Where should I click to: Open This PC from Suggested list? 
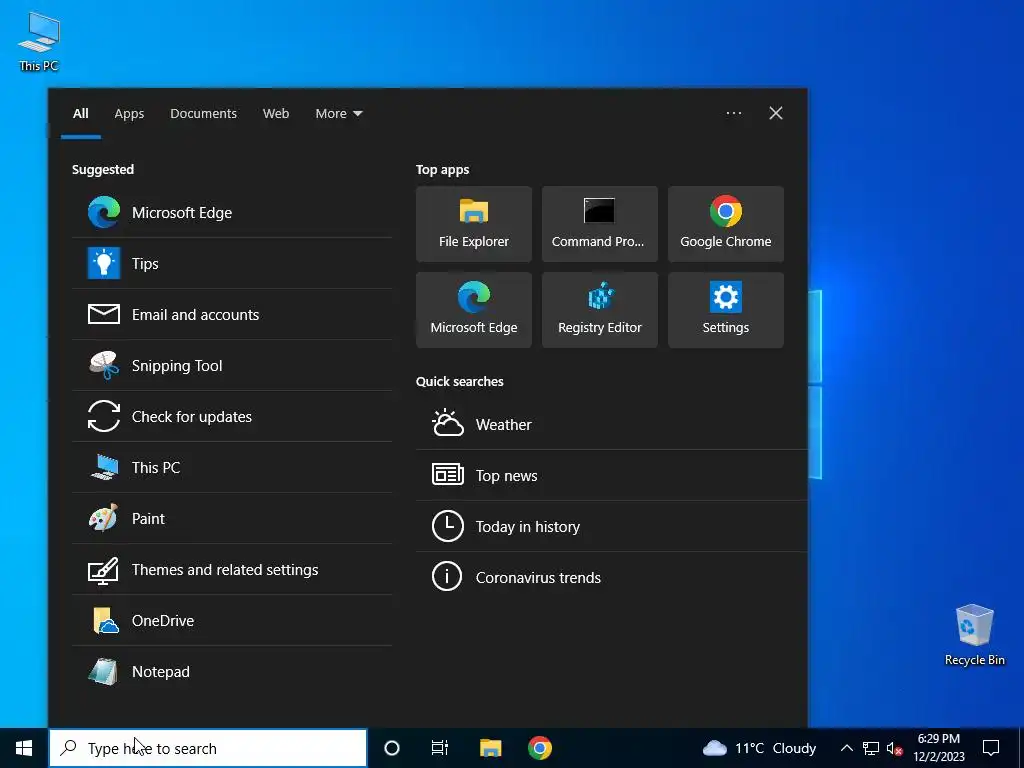point(232,467)
